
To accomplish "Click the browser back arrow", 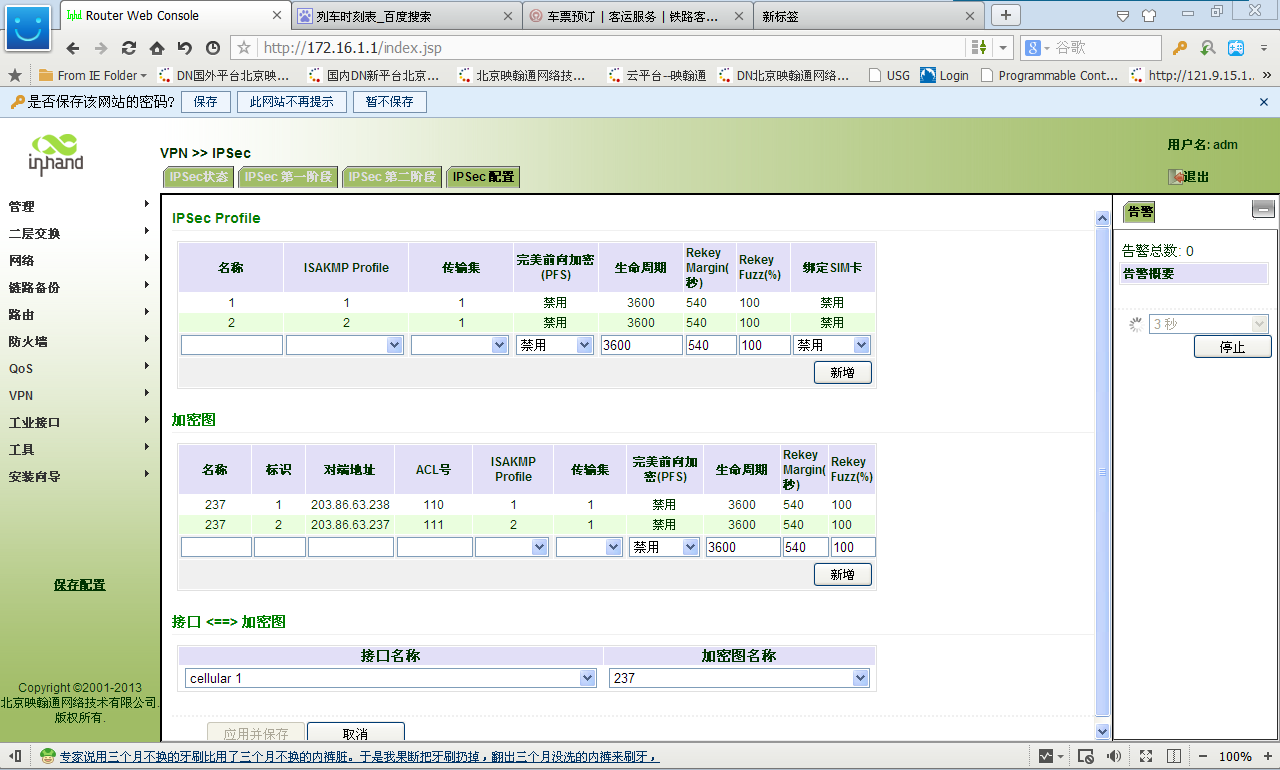I will tap(73, 48).
